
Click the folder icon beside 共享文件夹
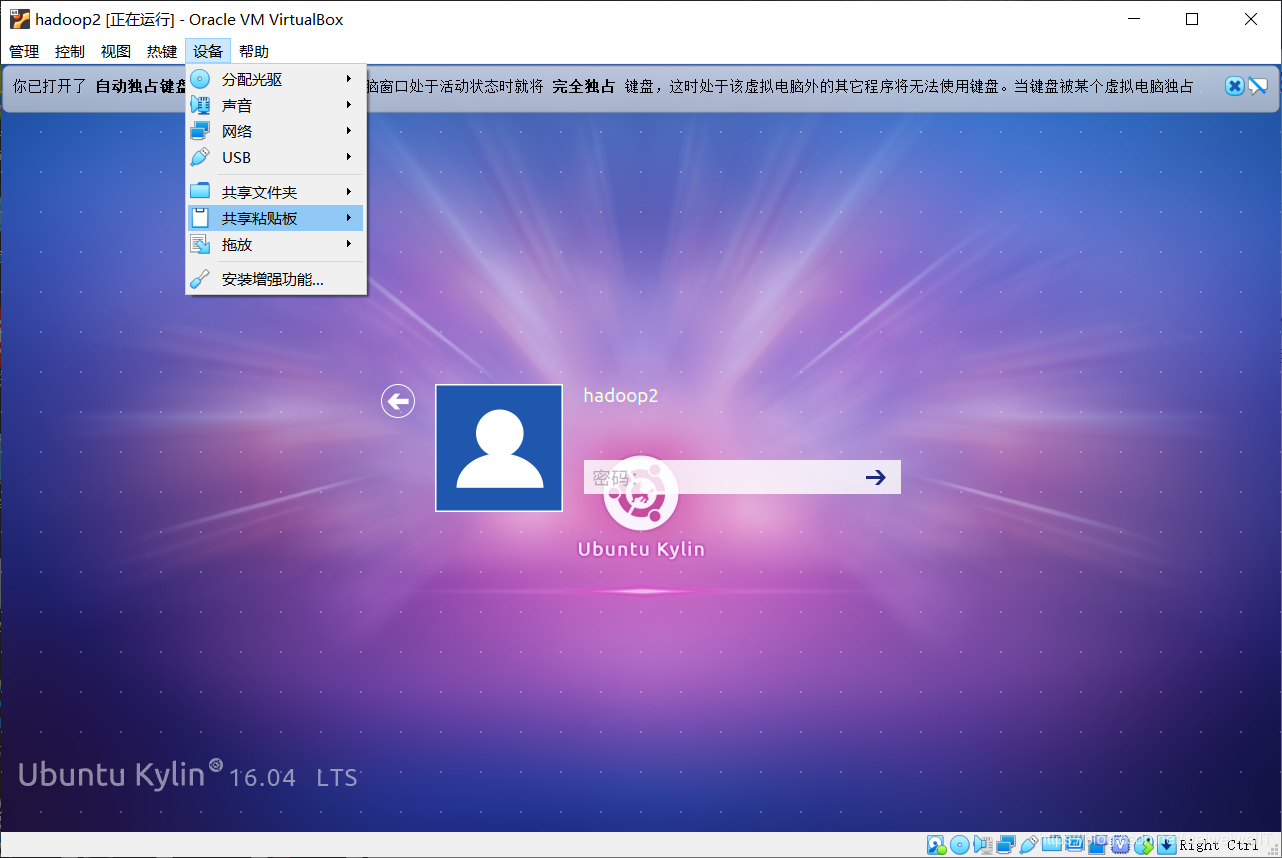point(201,191)
